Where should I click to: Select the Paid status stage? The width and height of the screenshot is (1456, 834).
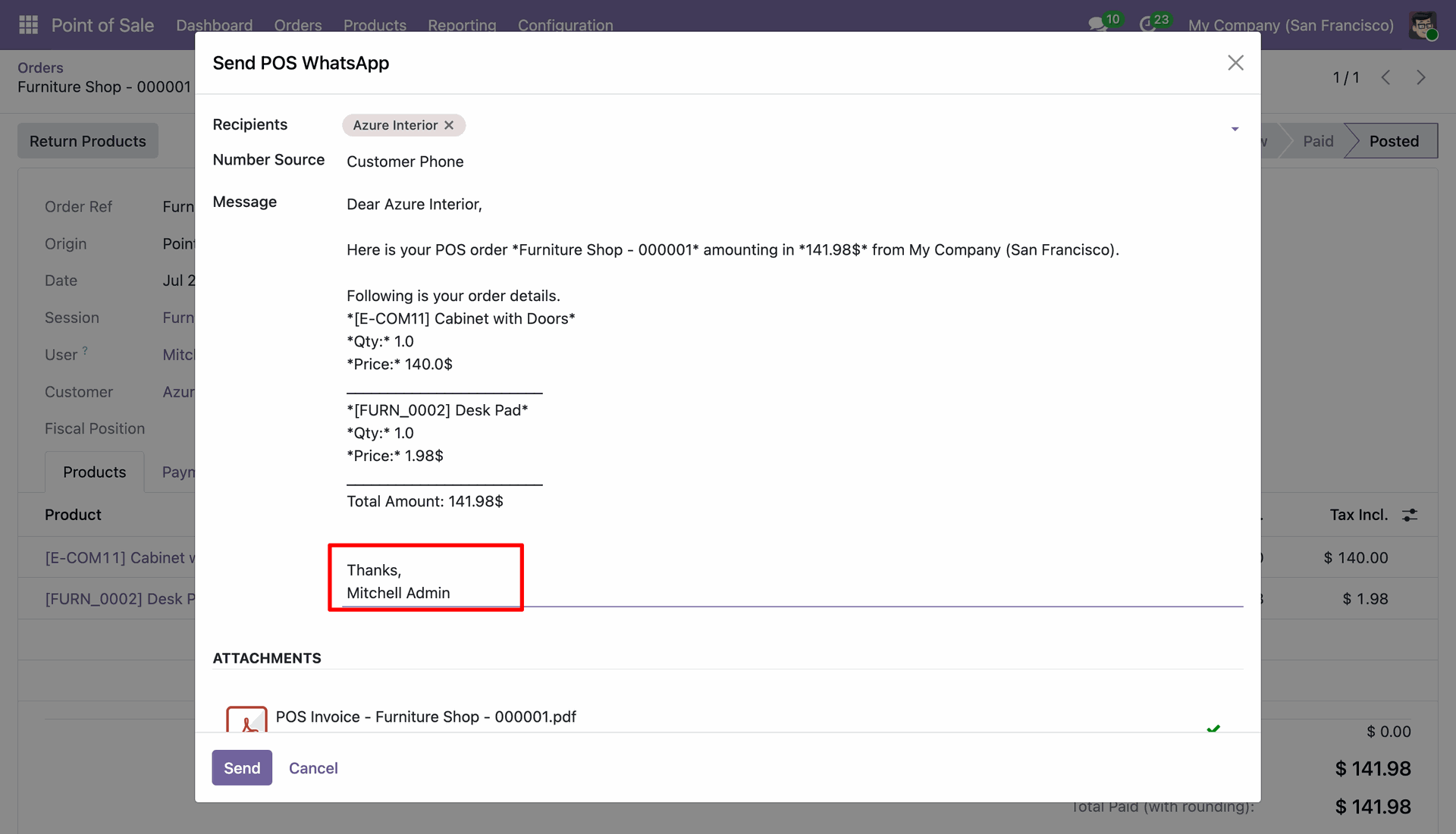pos(1318,141)
